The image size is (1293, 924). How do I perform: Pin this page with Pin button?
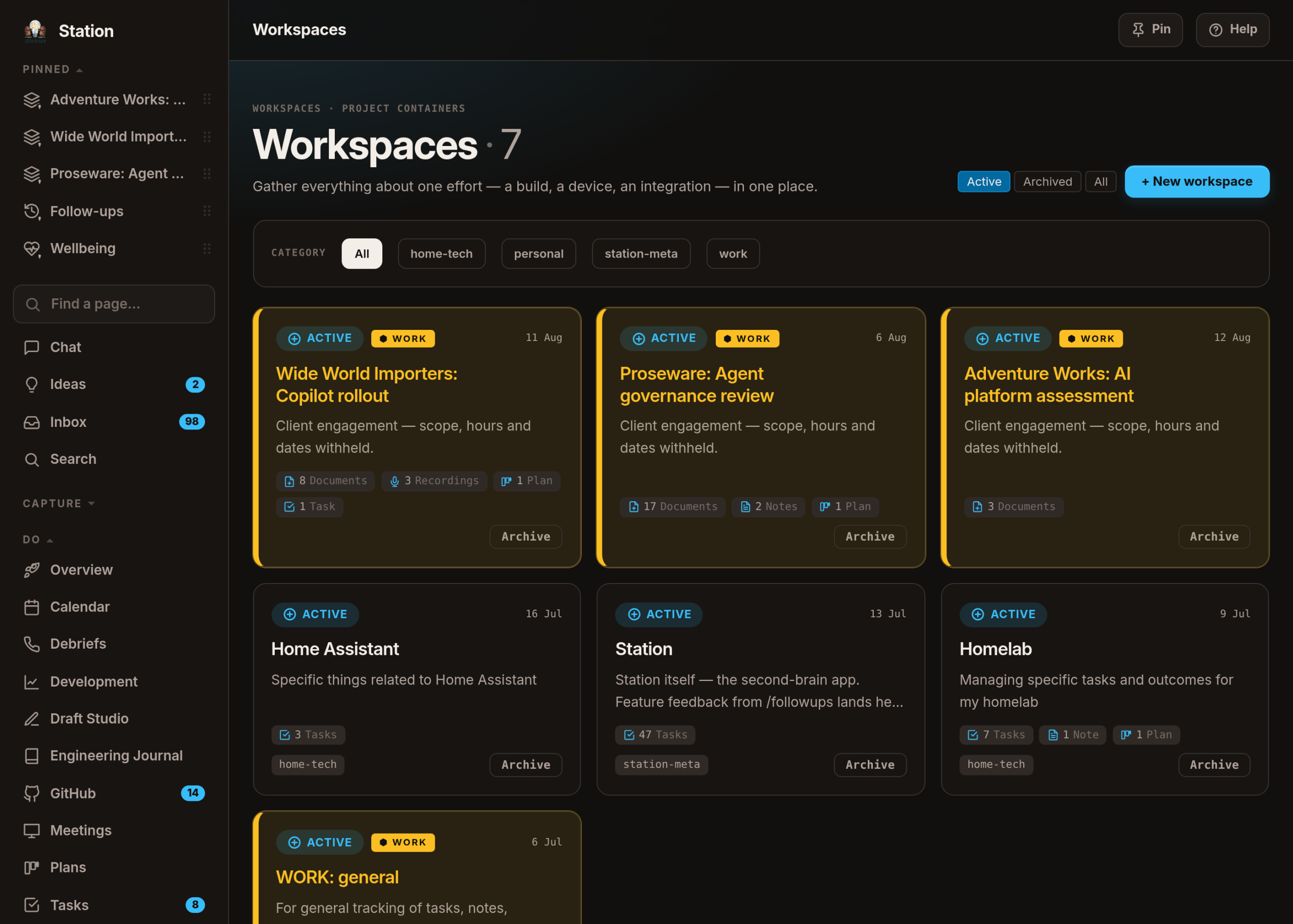1150,30
